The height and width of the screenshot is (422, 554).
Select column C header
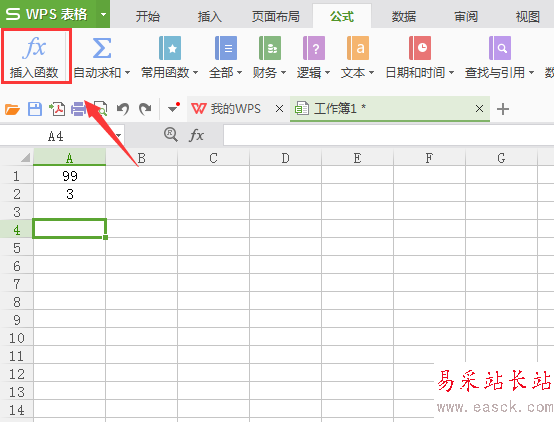click(x=213, y=157)
